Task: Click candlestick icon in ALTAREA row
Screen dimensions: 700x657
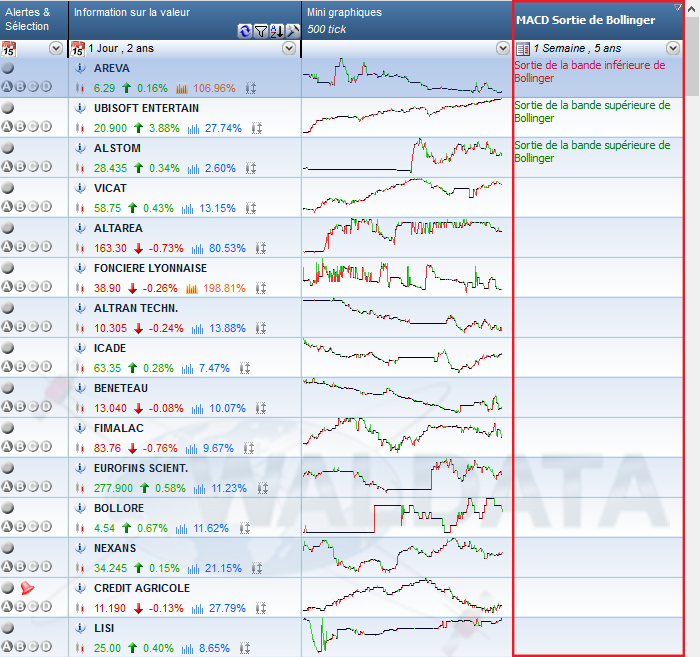Action: (x=80, y=248)
